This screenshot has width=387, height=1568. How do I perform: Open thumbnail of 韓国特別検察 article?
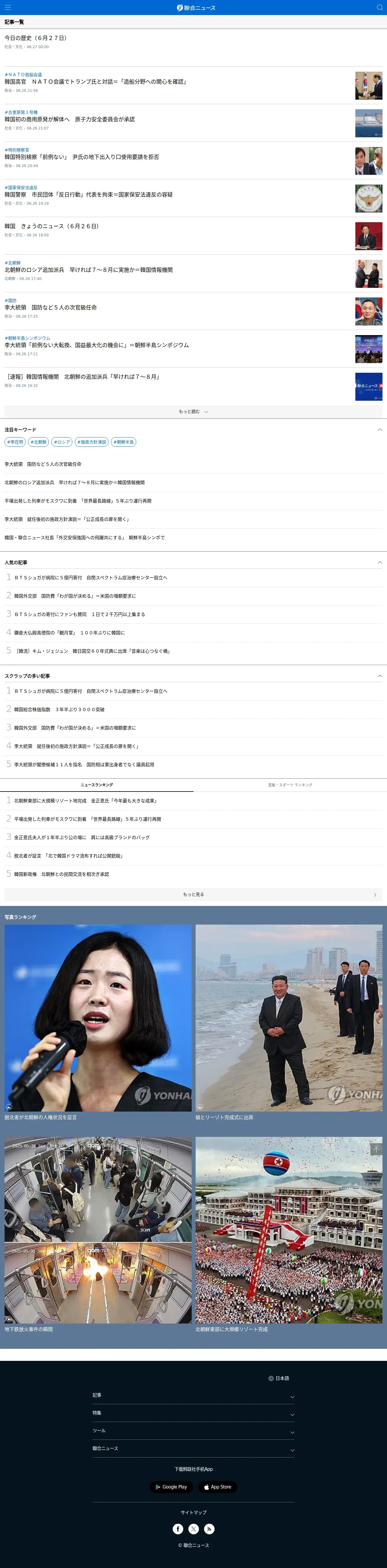[x=369, y=161]
